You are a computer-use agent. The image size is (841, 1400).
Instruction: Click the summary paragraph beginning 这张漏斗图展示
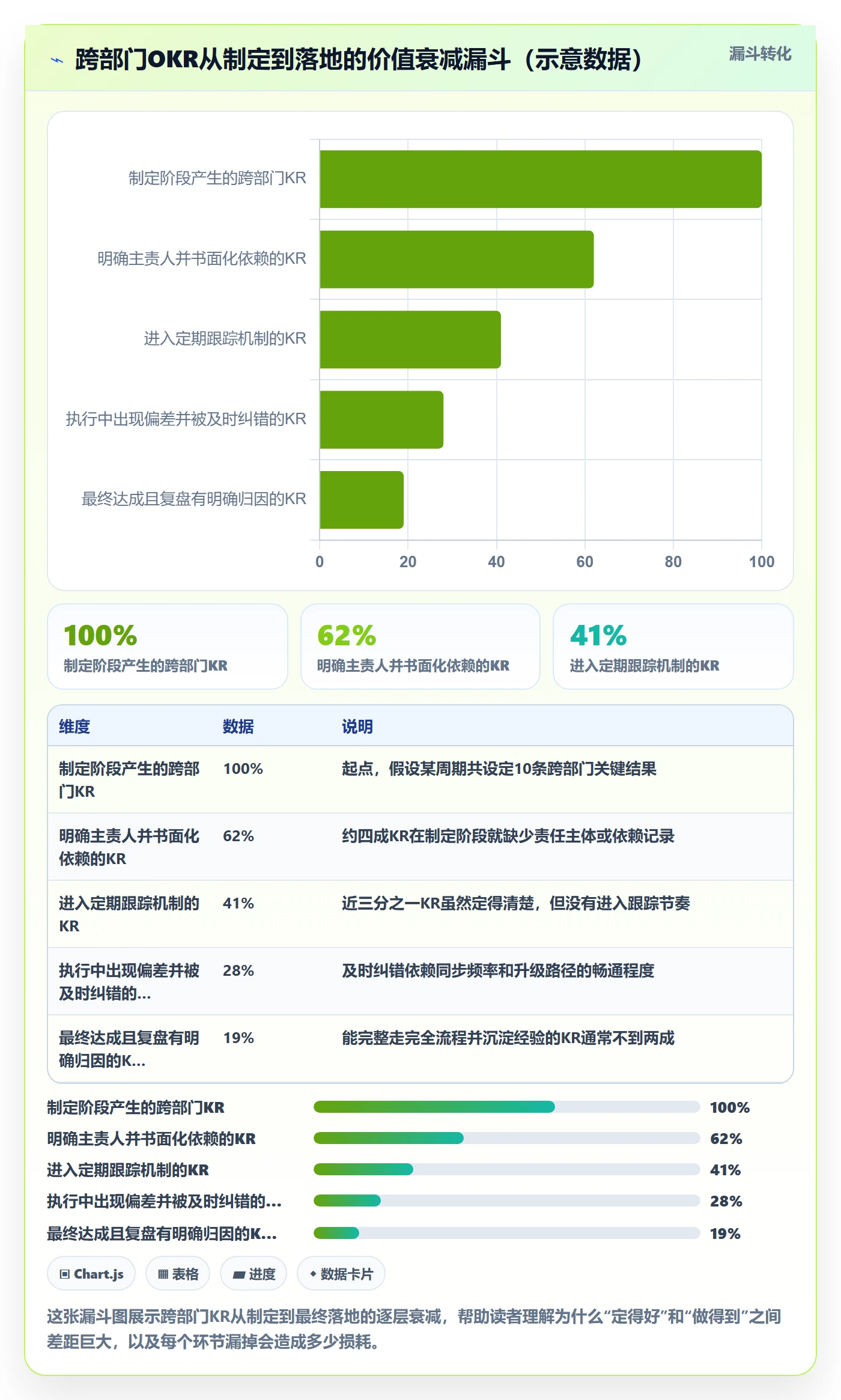414,1329
